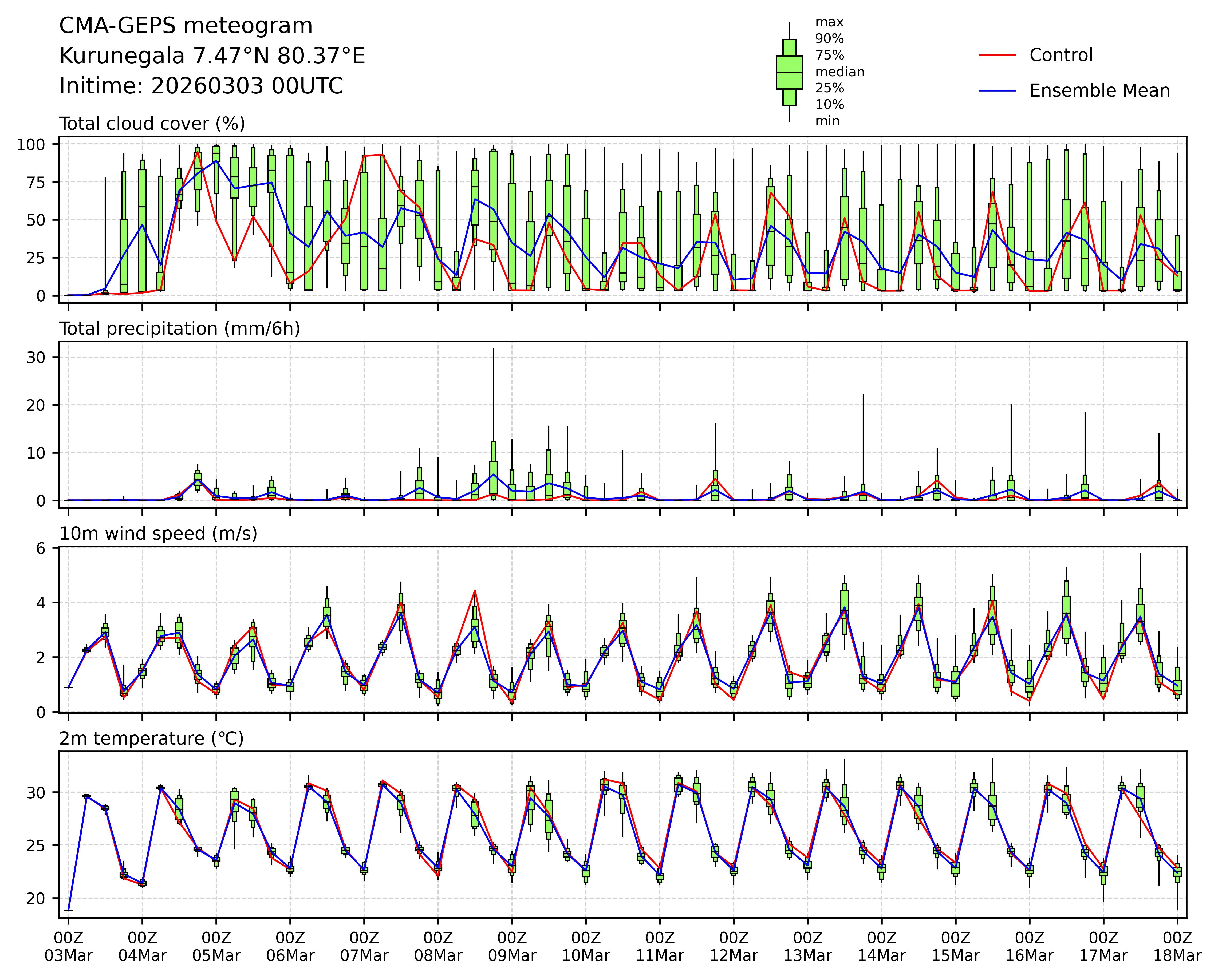Click the median label in legend
Image resolution: width=1218 pixels, height=980 pixels.
[839, 72]
